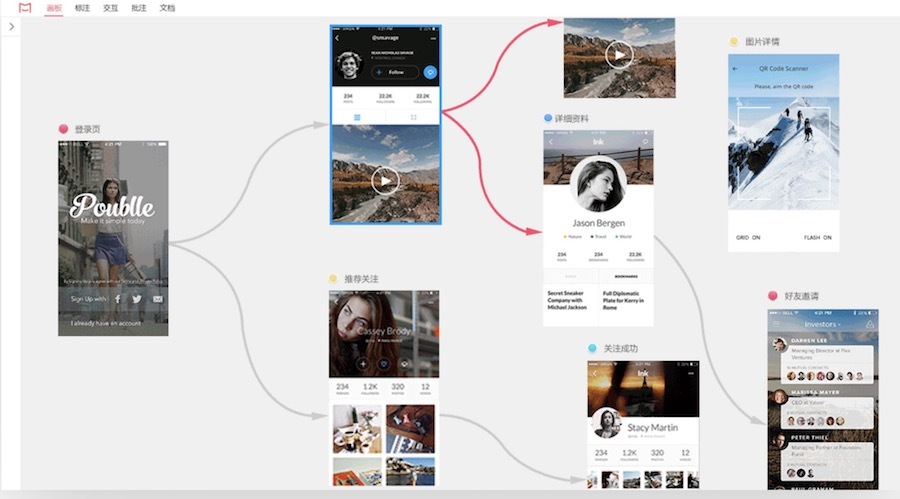The image size is (900, 499).
Task: Open the coffee table photo thumbnail
Action: tap(357, 429)
